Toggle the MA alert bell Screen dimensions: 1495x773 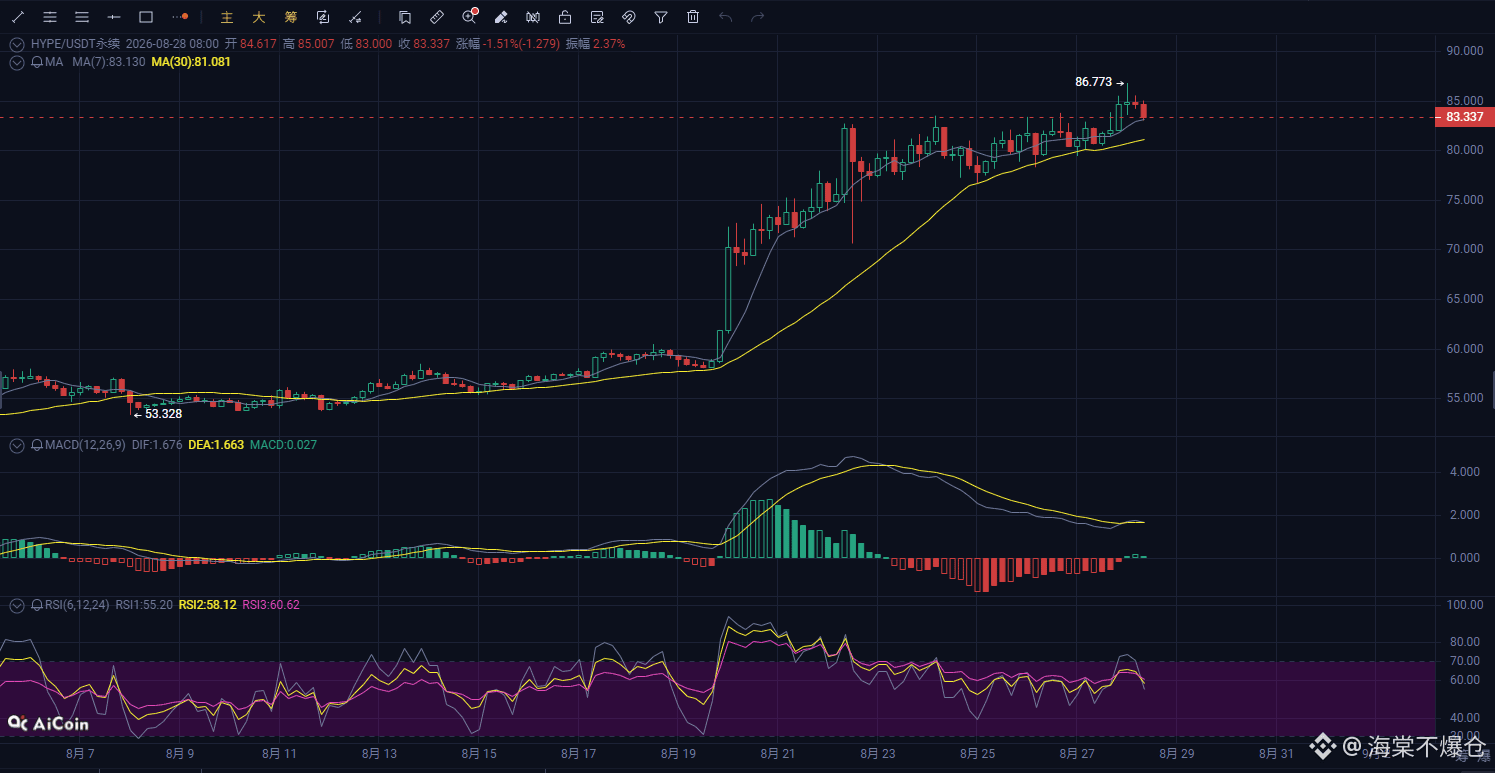[x=37, y=62]
